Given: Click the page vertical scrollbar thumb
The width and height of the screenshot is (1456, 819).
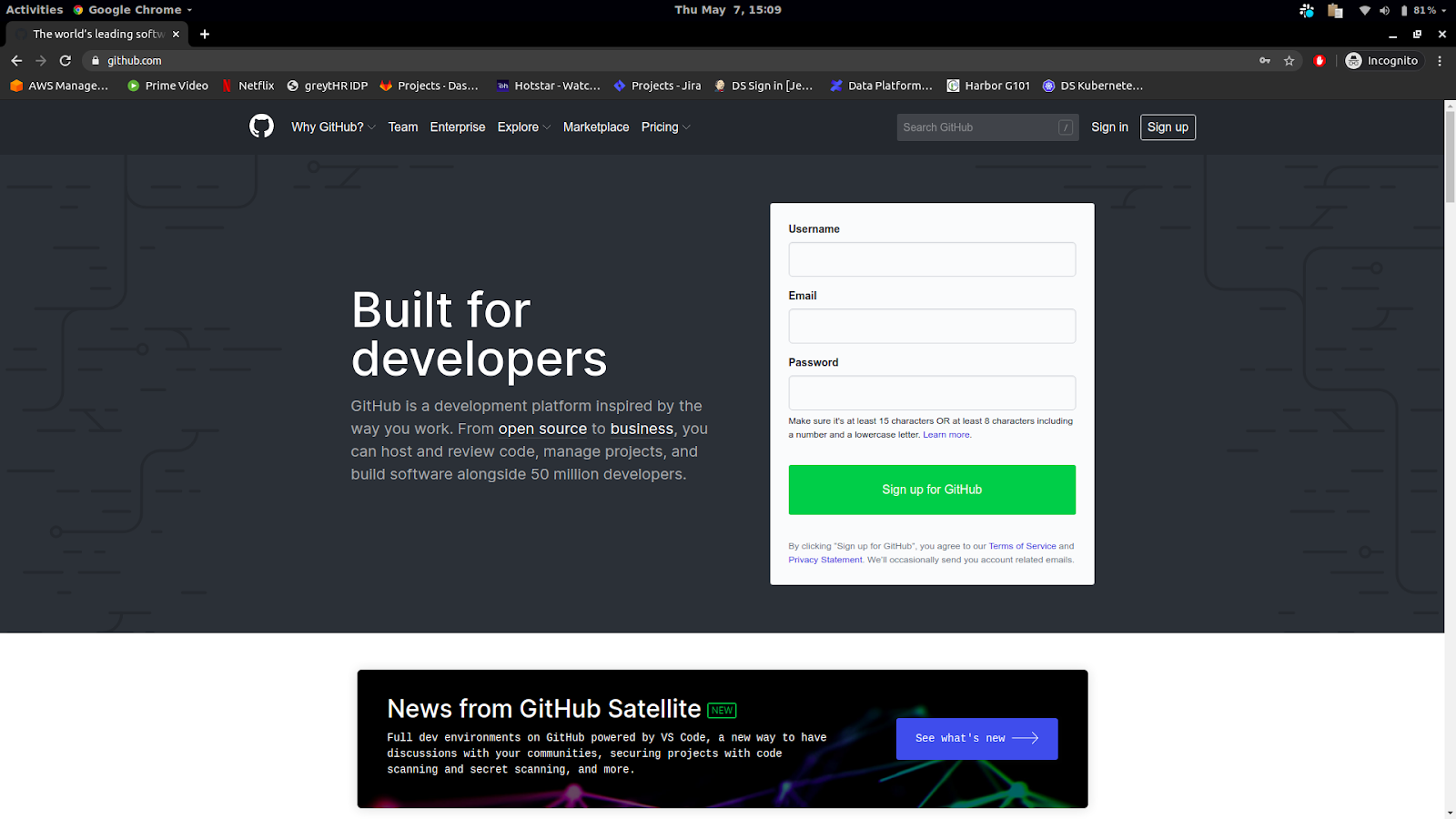Looking at the screenshot, I should (1450, 157).
